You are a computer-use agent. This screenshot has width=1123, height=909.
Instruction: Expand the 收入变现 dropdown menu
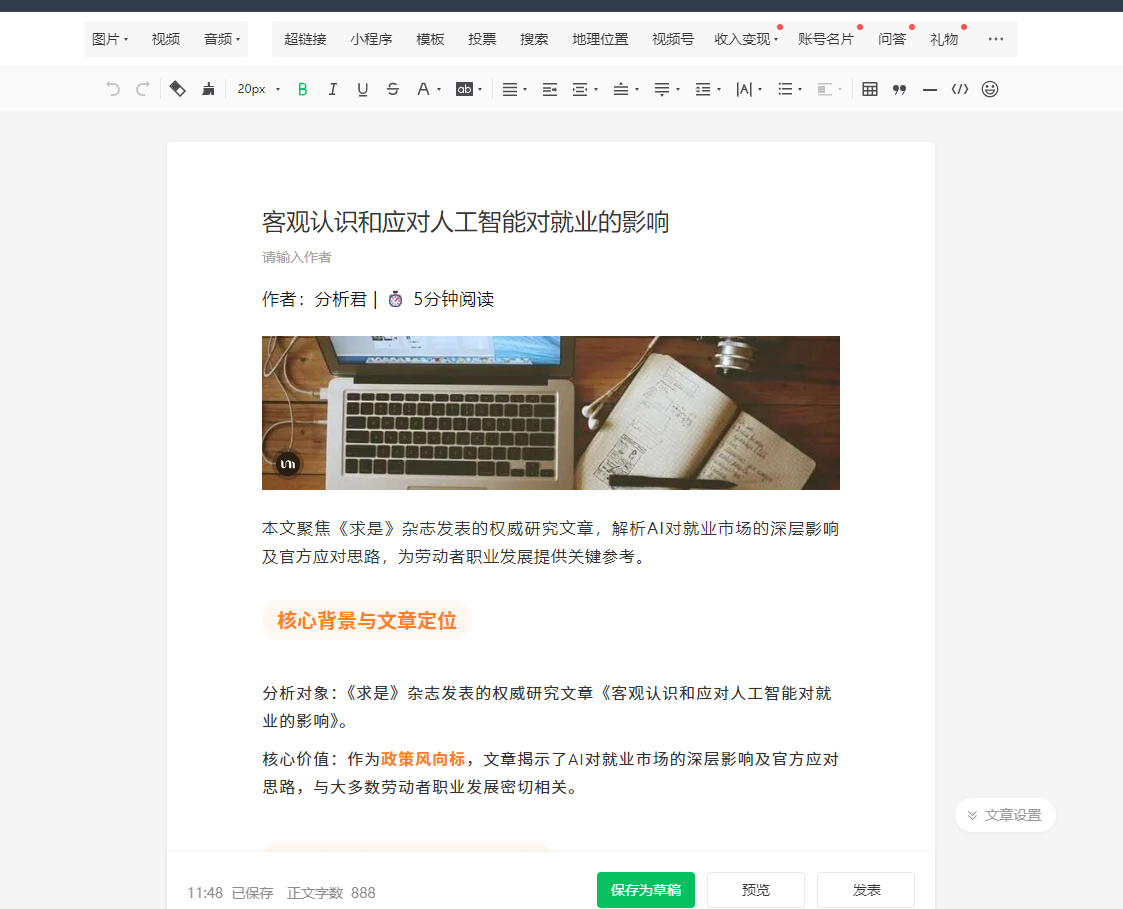[746, 39]
